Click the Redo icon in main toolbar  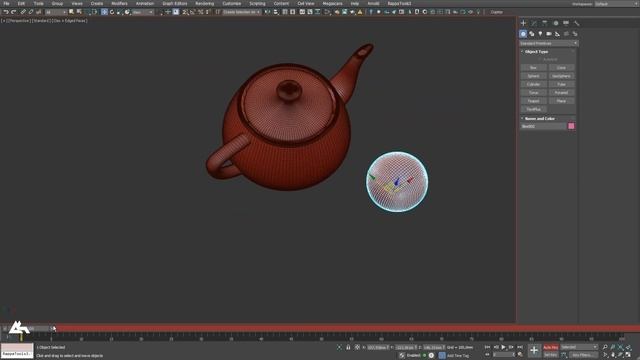coord(13,12)
